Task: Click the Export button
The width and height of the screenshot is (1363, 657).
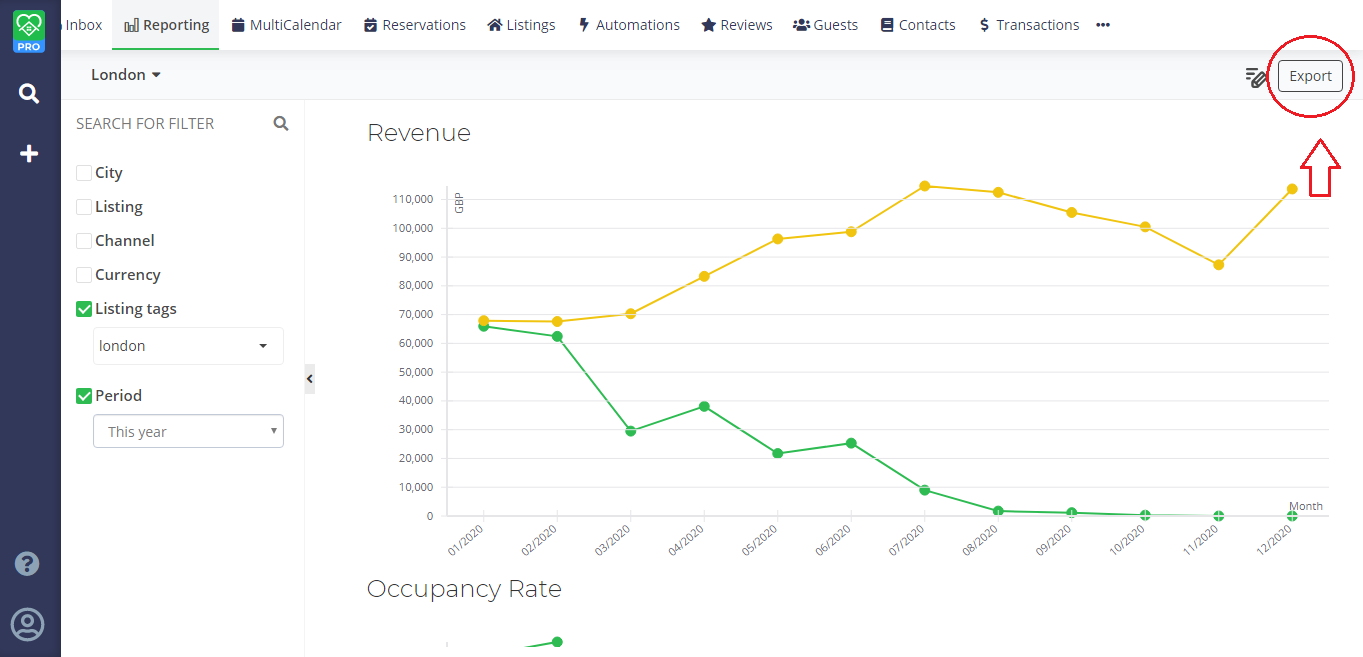Action: (1310, 76)
